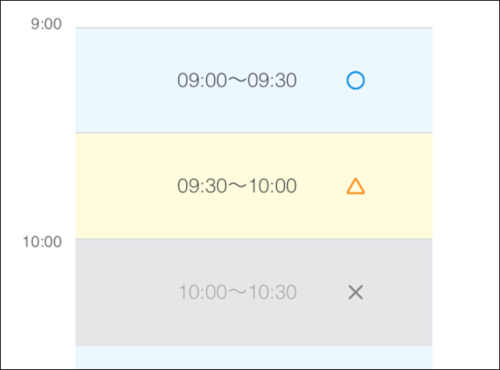Viewport: 500px width, 370px height.
Task: Select the 09:30~10:00 time slot text
Action: pyautogui.click(x=237, y=186)
